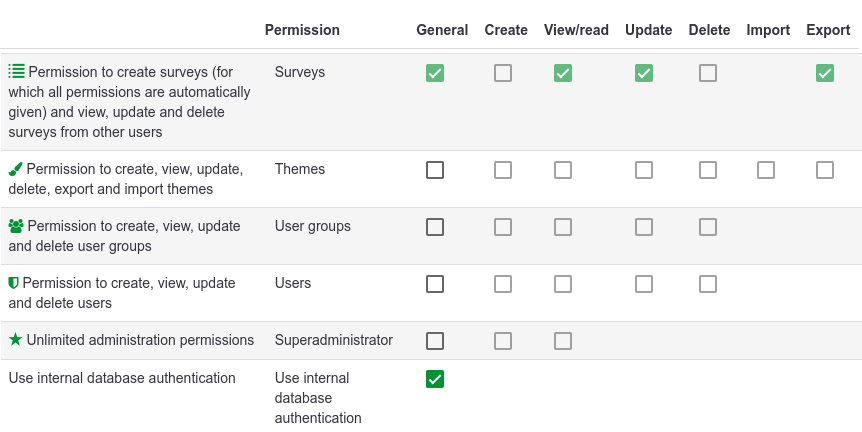Enable Delete permission for Users

tap(708, 284)
